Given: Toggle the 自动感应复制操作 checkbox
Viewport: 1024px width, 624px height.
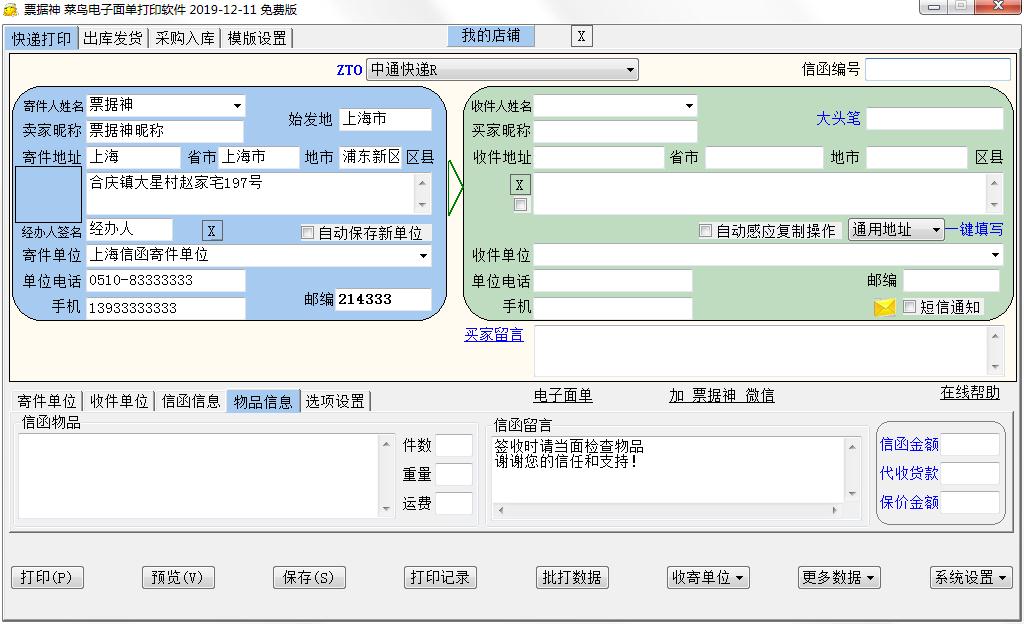Looking at the screenshot, I should point(706,231).
